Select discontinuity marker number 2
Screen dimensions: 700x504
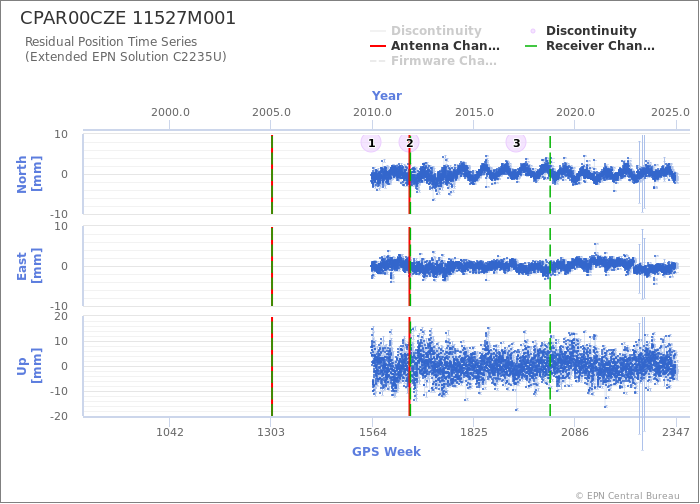point(409,143)
